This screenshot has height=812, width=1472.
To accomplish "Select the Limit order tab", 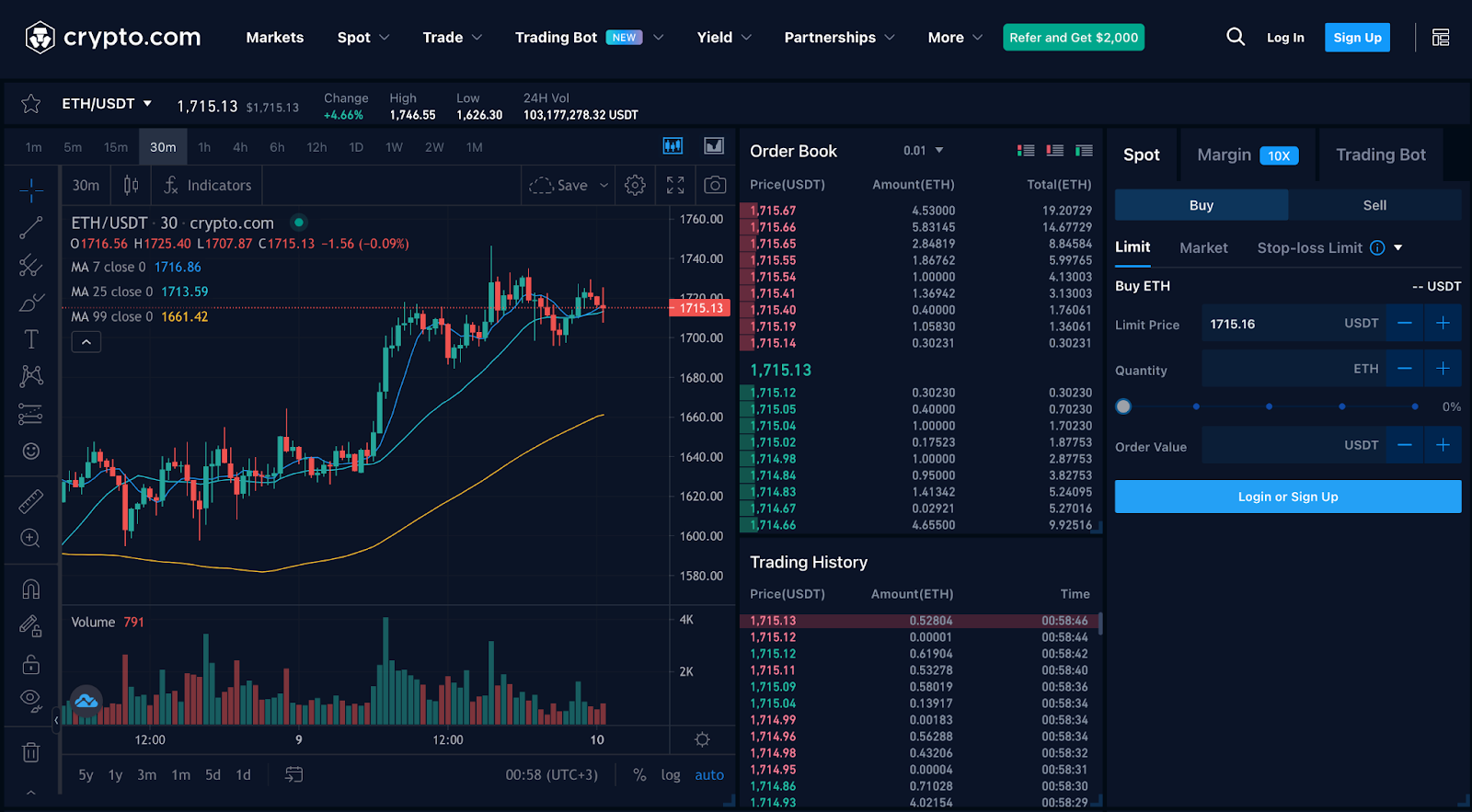I will tap(1133, 247).
